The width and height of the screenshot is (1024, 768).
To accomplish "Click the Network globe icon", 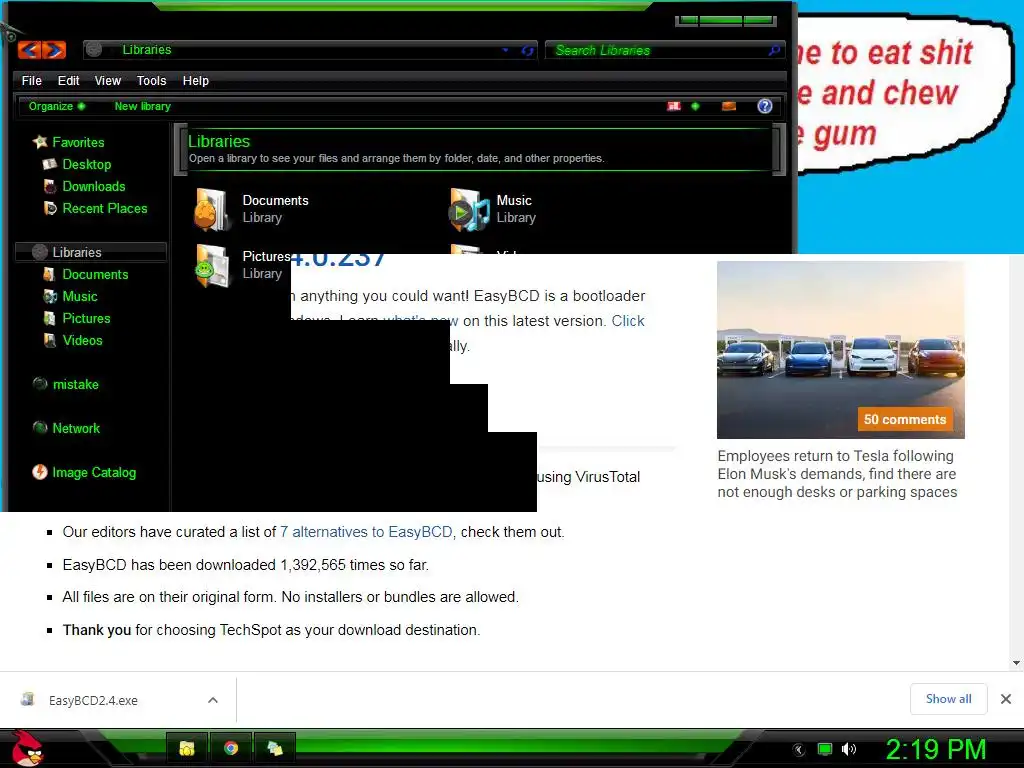I will (x=40, y=428).
